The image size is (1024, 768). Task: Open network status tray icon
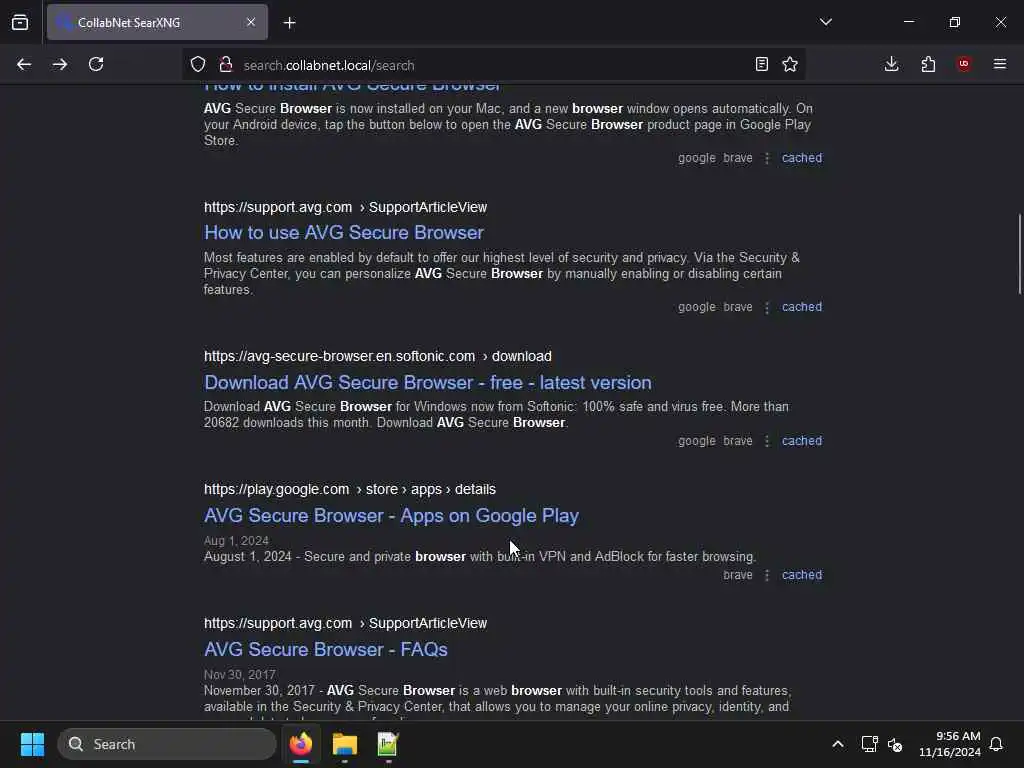pyautogui.click(x=869, y=744)
